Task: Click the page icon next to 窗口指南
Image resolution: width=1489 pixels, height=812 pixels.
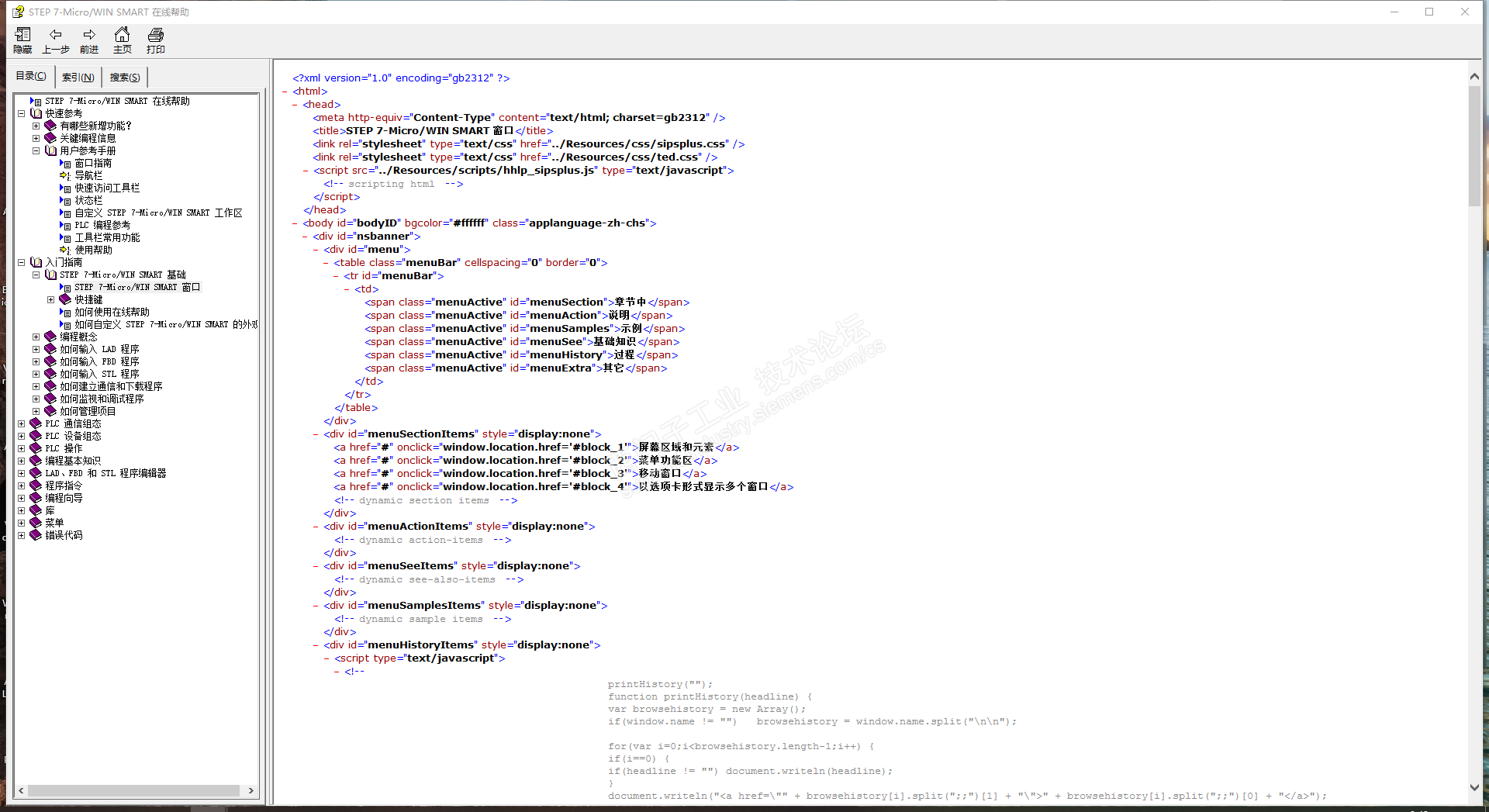Action: (65, 163)
